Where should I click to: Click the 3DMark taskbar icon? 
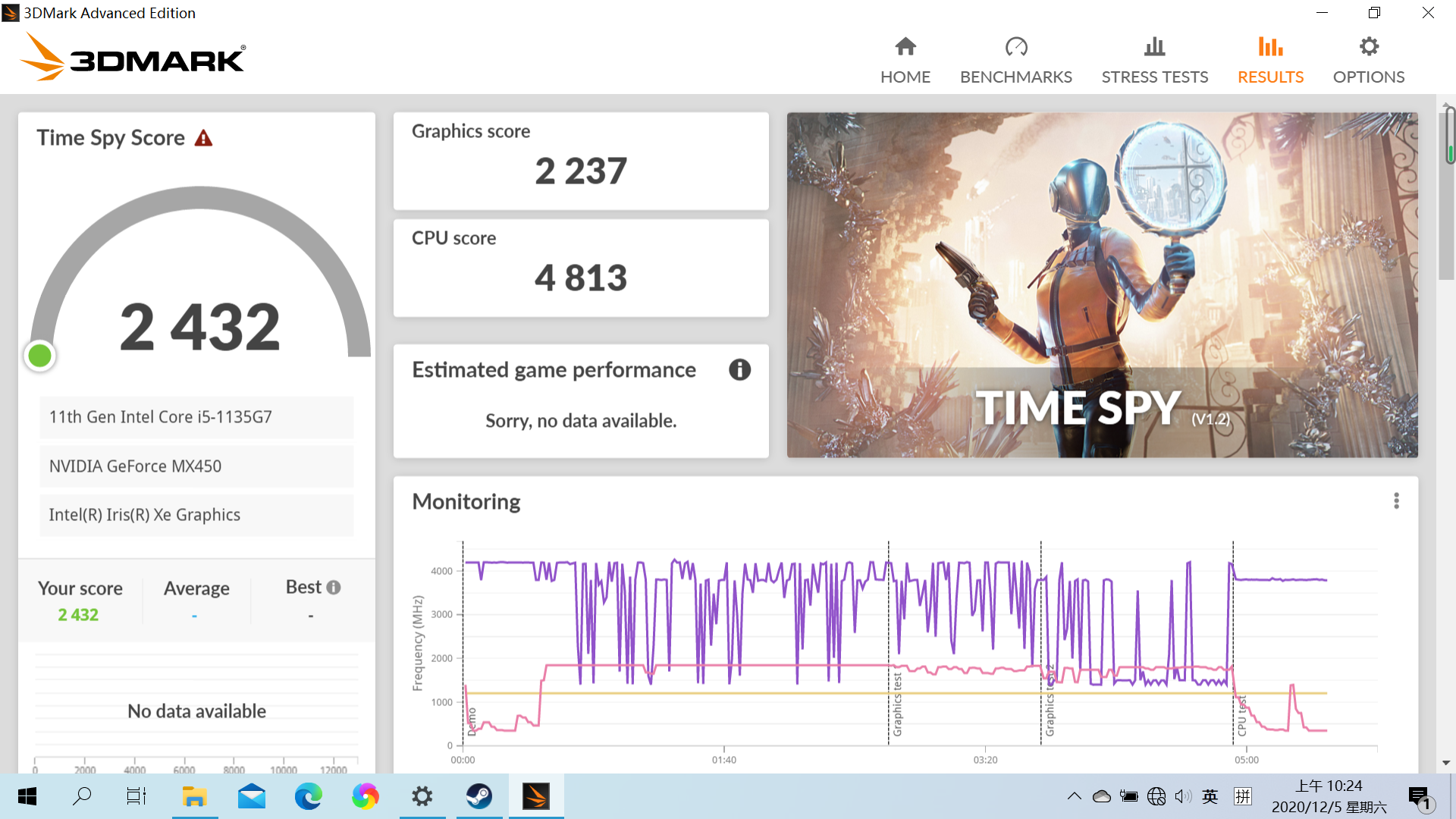coord(536,796)
